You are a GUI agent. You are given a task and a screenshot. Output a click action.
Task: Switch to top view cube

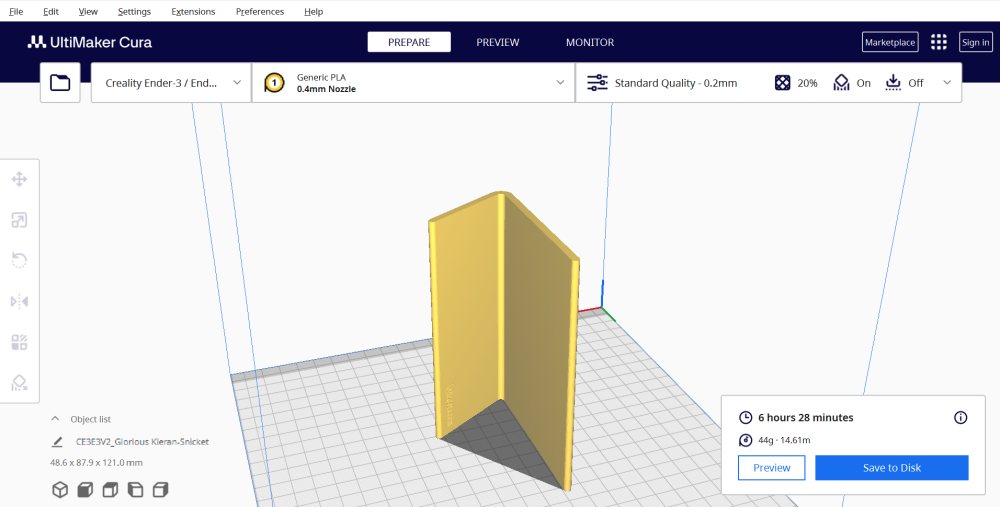click(110, 490)
